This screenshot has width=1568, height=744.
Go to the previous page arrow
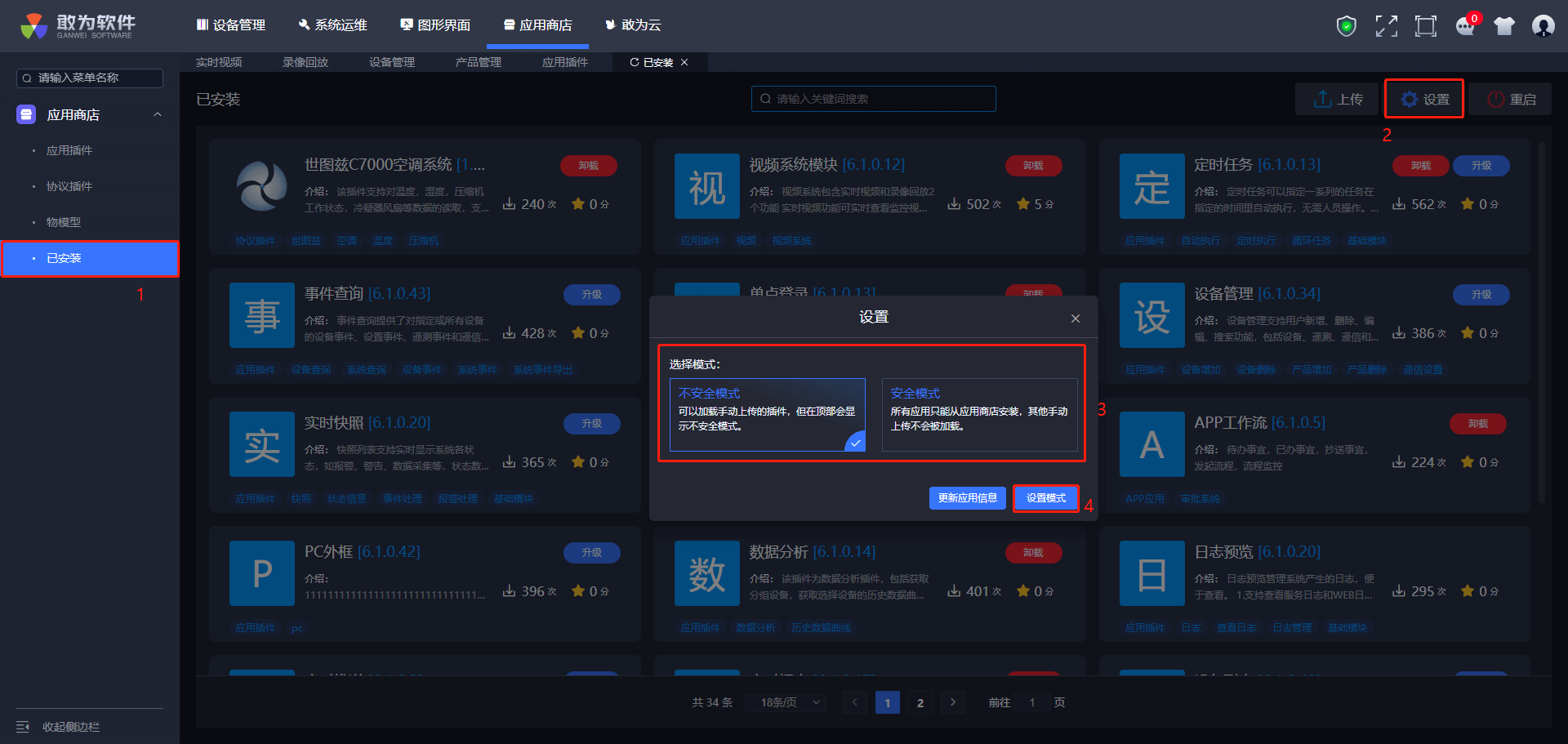[x=855, y=702]
